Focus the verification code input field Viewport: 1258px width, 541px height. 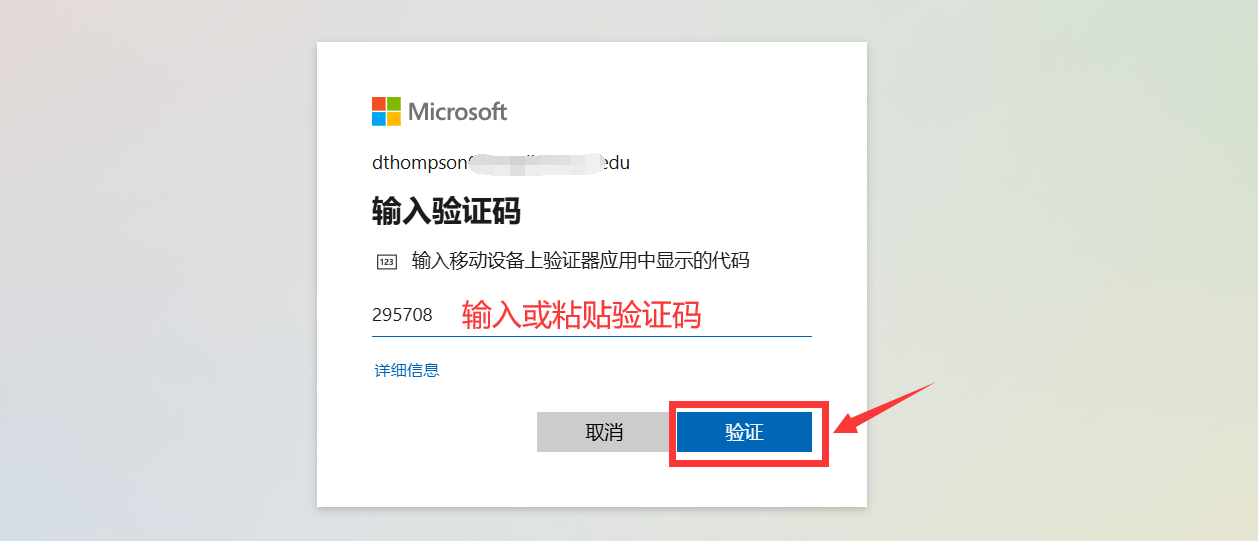click(x=592, y=315)
